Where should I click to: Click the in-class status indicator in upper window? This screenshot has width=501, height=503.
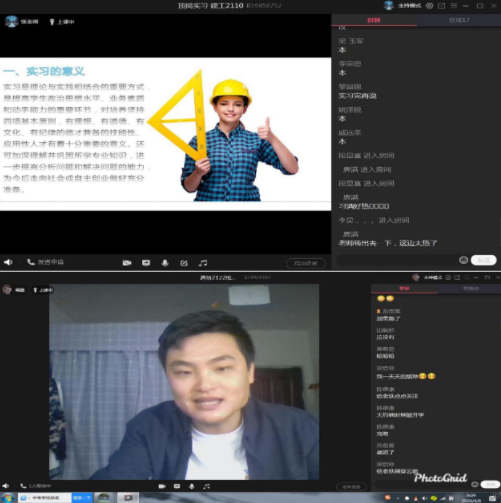[x=62, y=22]
